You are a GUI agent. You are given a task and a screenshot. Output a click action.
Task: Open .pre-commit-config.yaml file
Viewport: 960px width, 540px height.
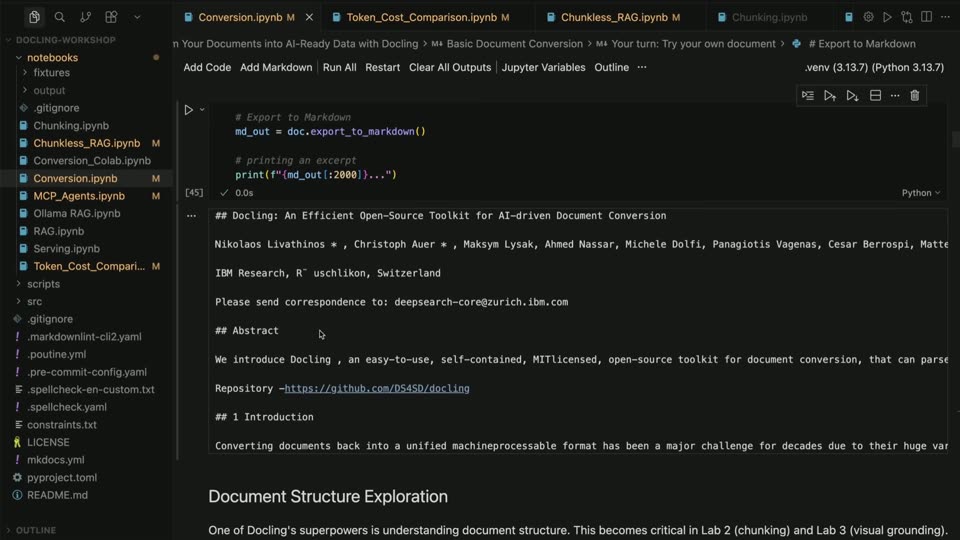[86, 372]
